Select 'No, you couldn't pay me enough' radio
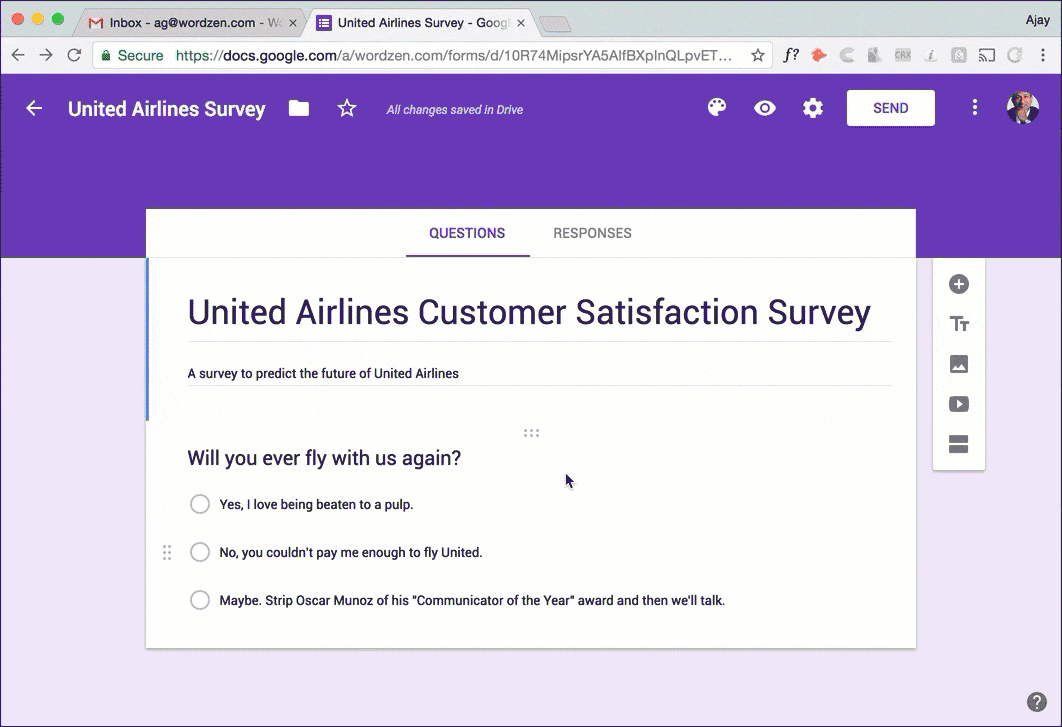Image resolution: width=1062 pixels, height=727 pixels. [x=200, y=552]
